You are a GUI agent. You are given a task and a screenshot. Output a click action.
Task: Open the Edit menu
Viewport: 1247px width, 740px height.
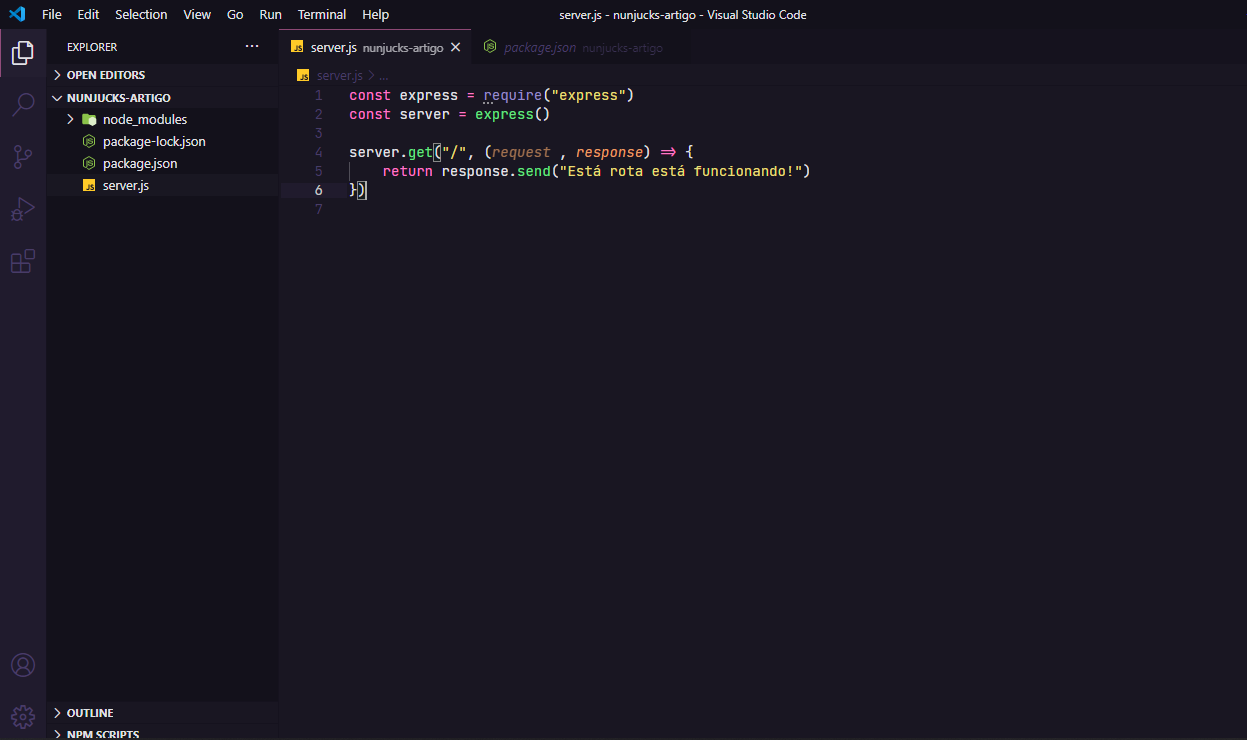point(88,14)
